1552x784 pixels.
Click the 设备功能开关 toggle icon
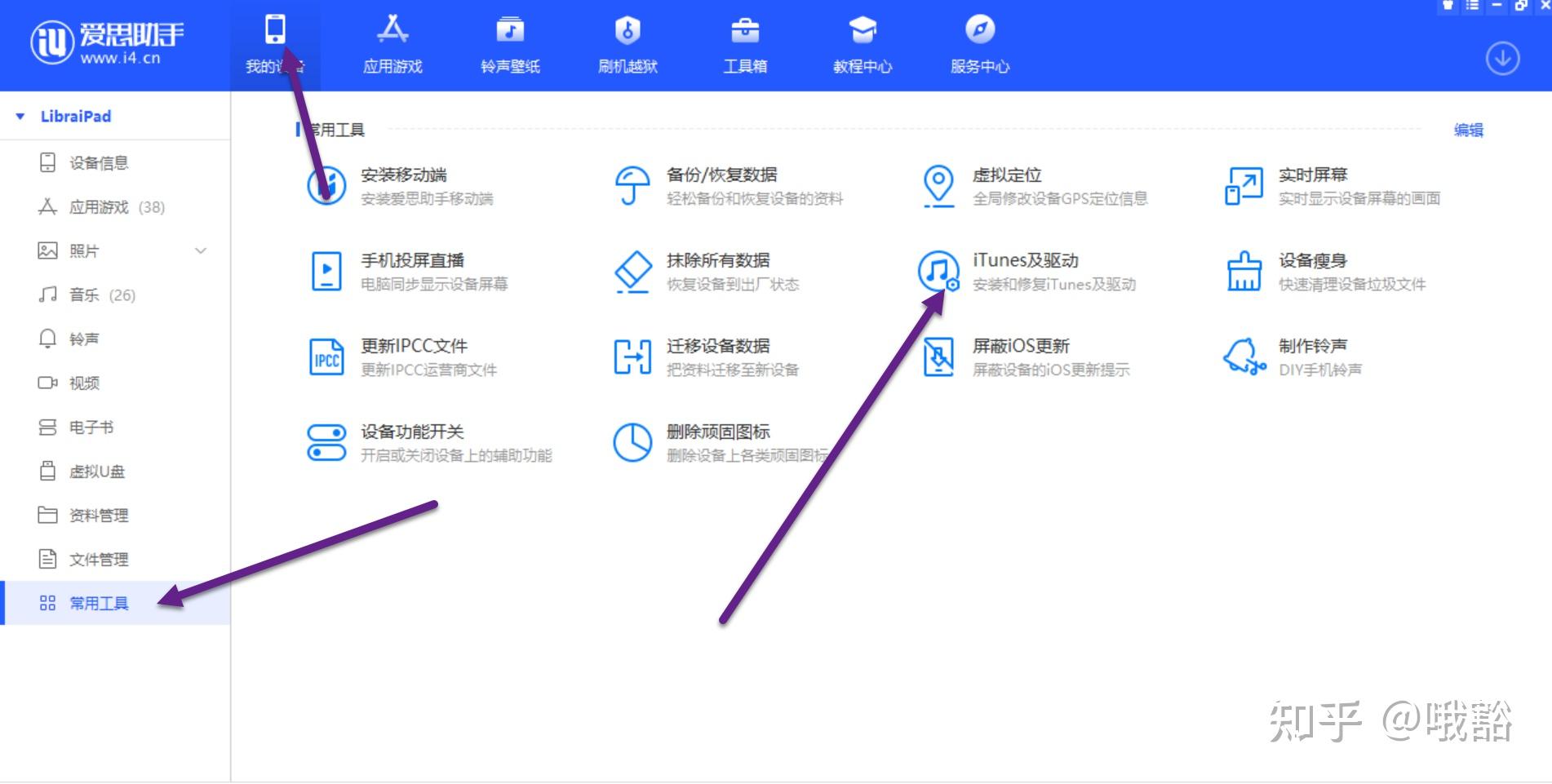[x=326, y=442]
